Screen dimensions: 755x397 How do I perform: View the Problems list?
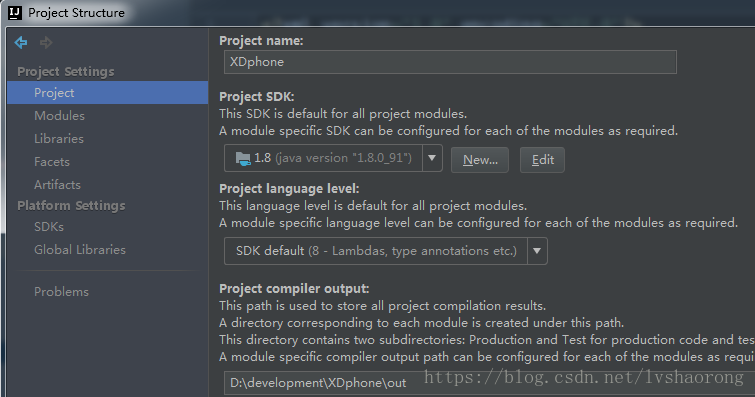click(61, 291)
